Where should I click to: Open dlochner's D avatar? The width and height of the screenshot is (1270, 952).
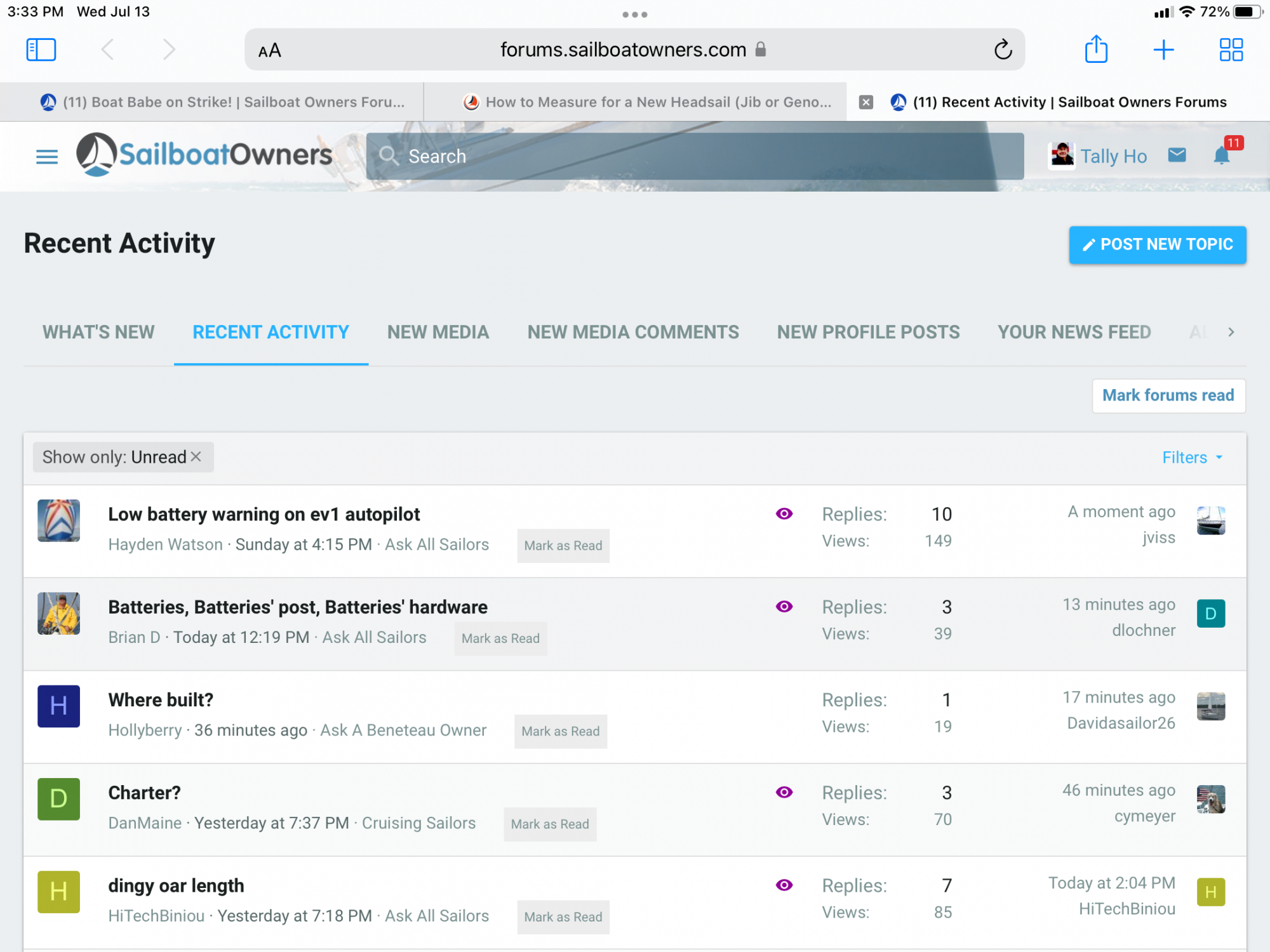(x=1211, y=614)
